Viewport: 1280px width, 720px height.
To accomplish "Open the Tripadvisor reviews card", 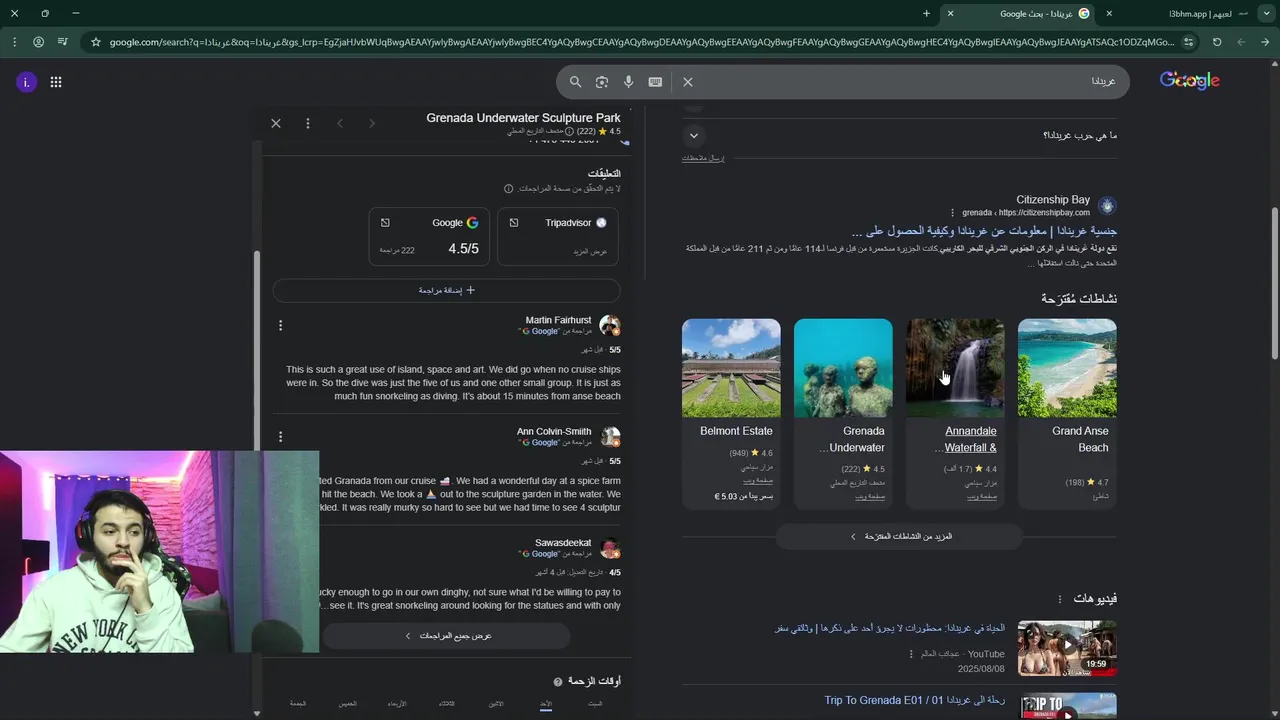I will click(x=558, y=236).
